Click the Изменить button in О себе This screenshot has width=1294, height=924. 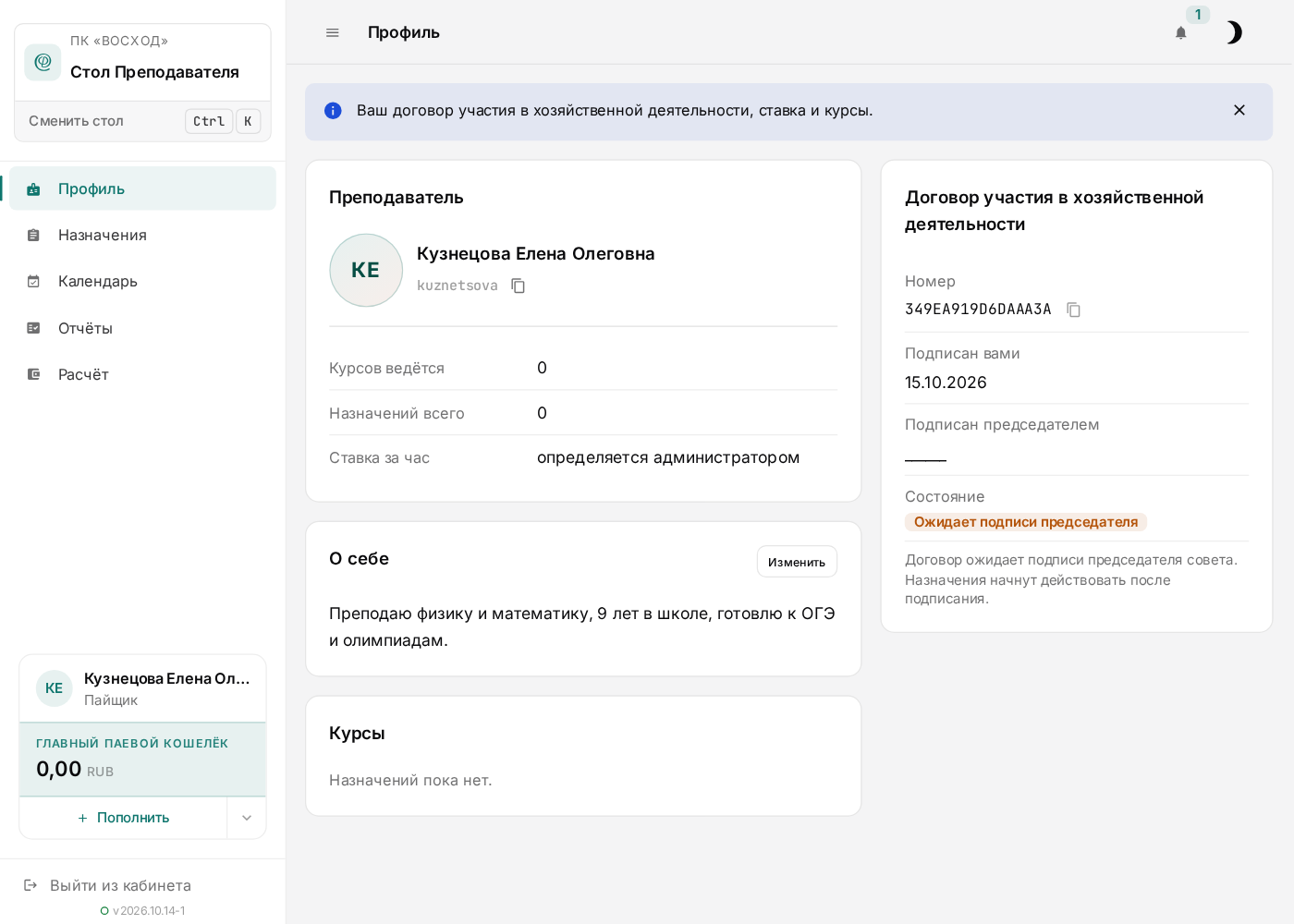(797, 562)
